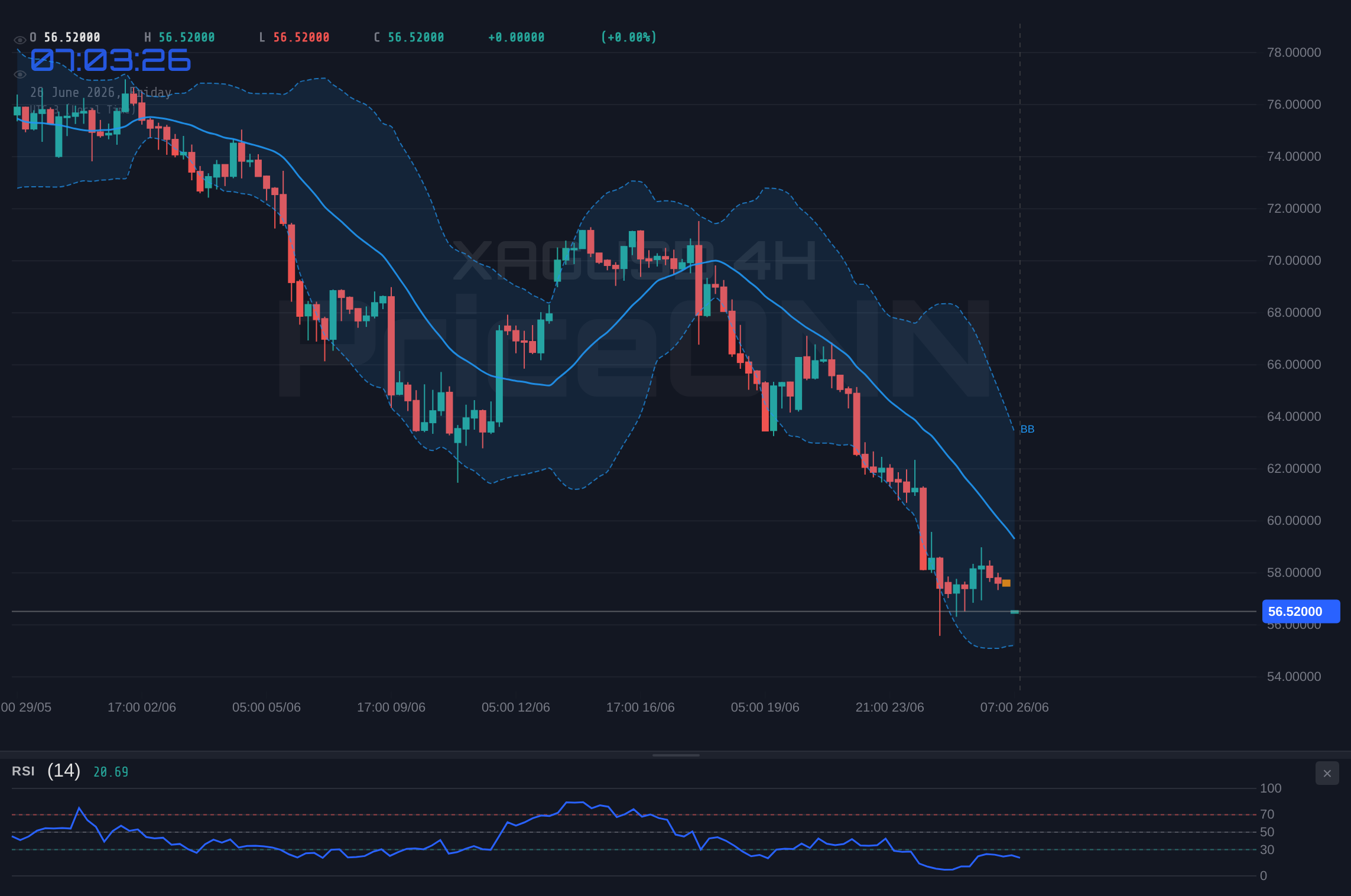The image size is (1351, 896).
Task: Click the BB indicator label on the chart
Action: pyautogui.click(x=1027, y=429)
